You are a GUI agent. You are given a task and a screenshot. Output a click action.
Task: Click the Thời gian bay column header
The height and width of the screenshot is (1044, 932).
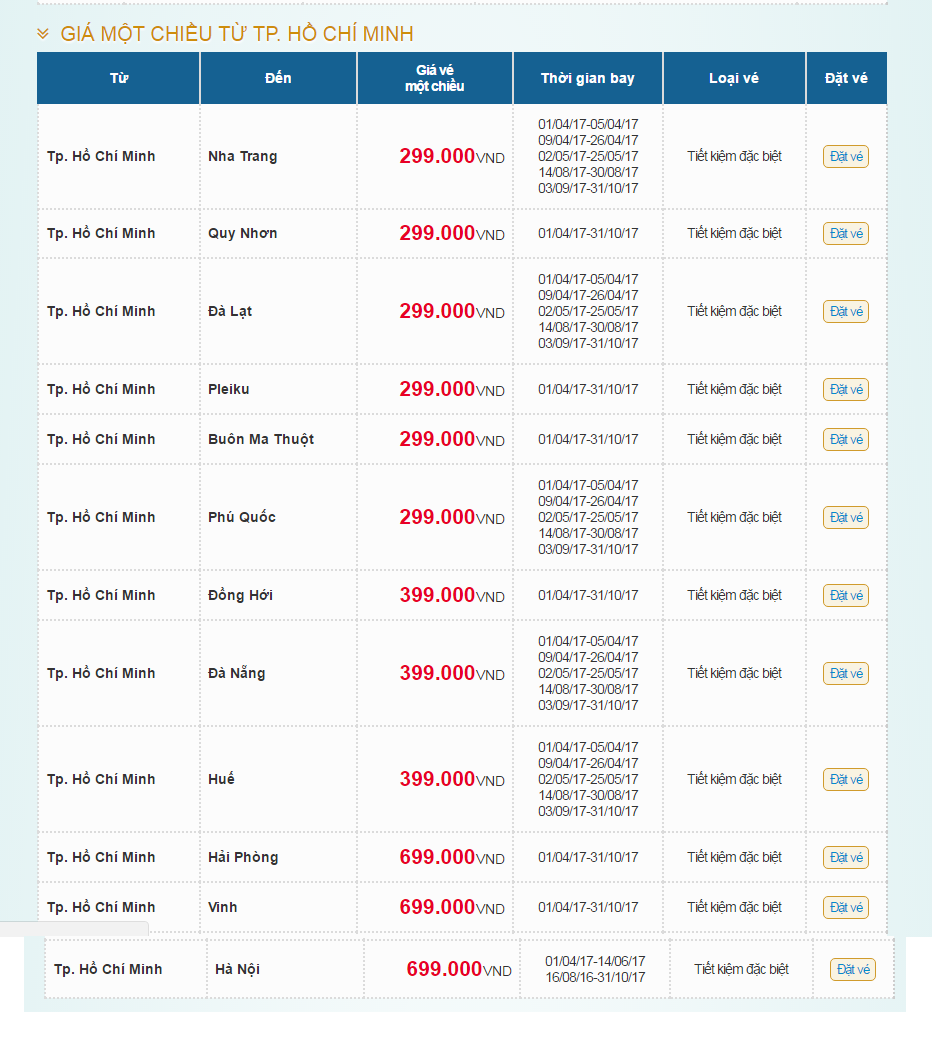pyautogui.click(x=587, y=78)
